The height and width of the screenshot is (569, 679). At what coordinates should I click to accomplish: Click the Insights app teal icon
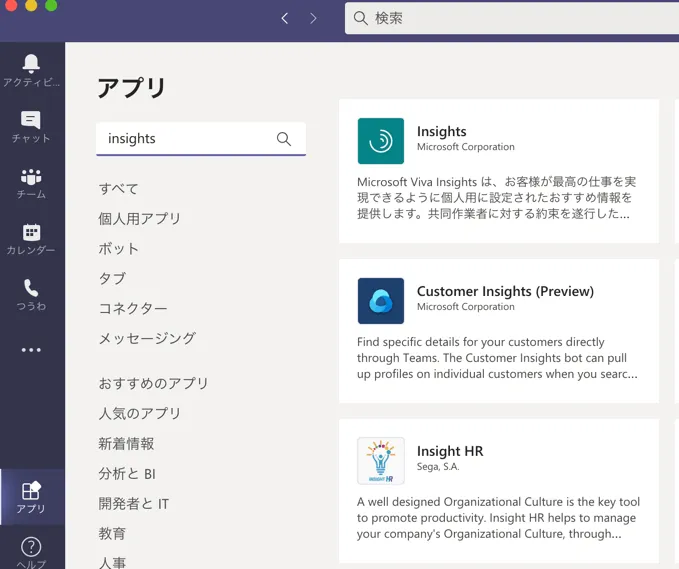click(x=381, y=141)
